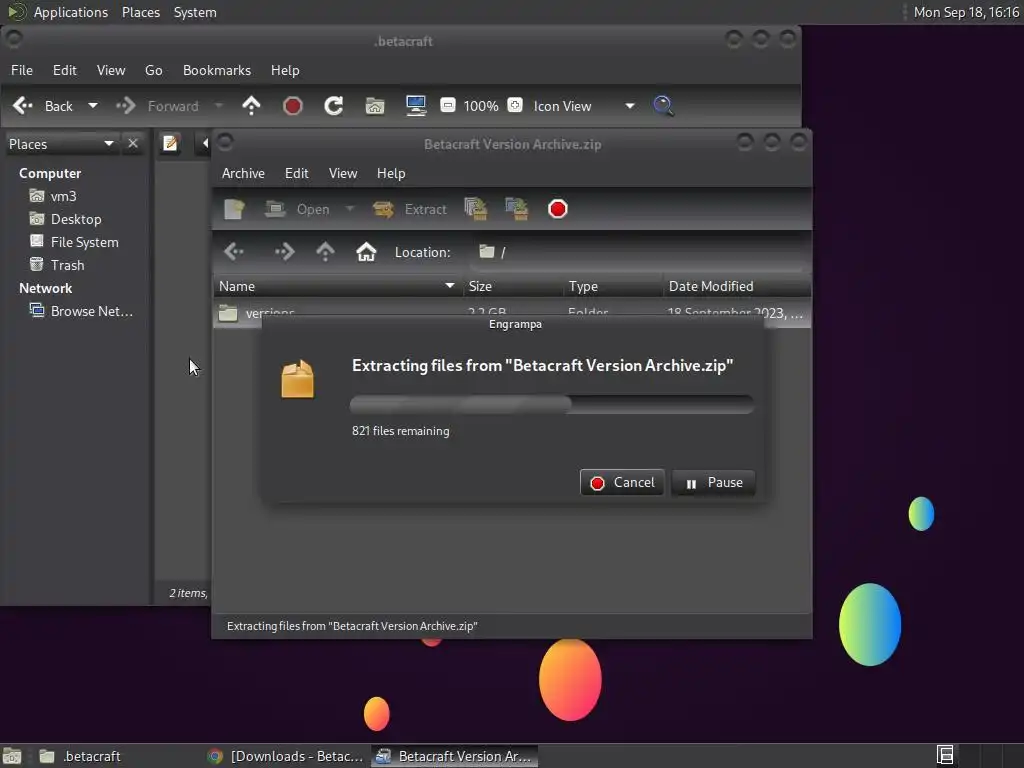This screenshot has width=1024, height=768.
Task: Open the Edit menu in .betacraft window
Action: [x=65, y=70]
